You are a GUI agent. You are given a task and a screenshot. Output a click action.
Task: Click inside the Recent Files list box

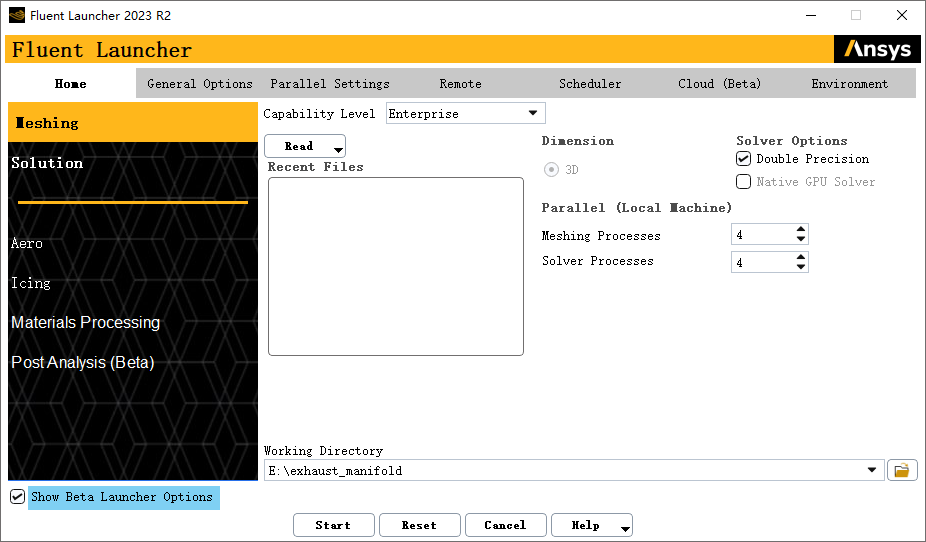point(395,266)
